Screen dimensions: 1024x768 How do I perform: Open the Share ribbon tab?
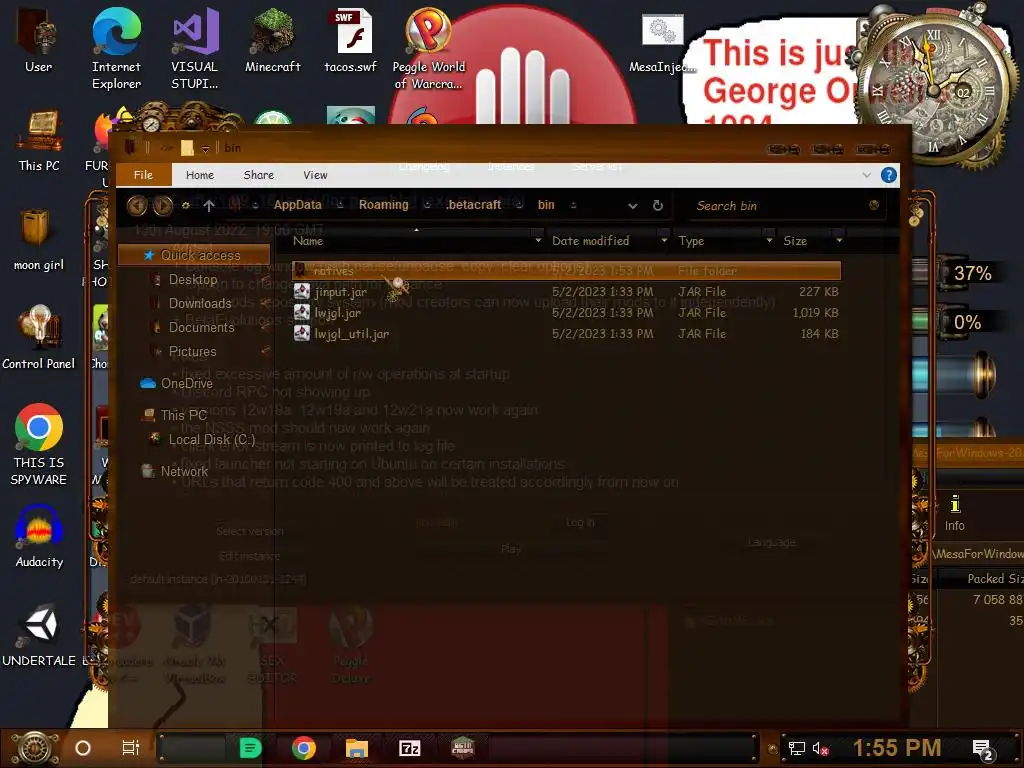pos(259,175)
